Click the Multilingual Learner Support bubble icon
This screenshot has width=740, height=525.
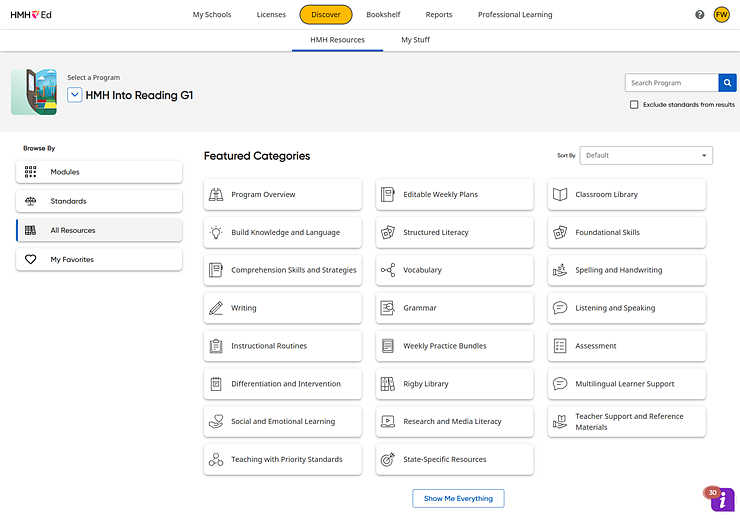(x=560, y=384)
